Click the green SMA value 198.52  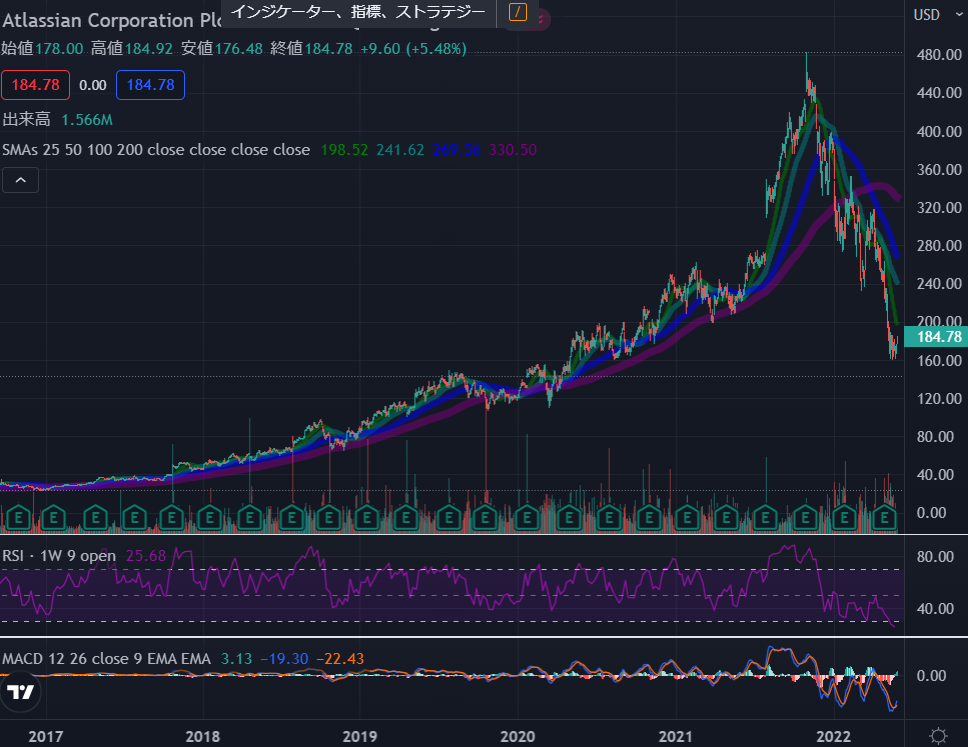(344, 149)
